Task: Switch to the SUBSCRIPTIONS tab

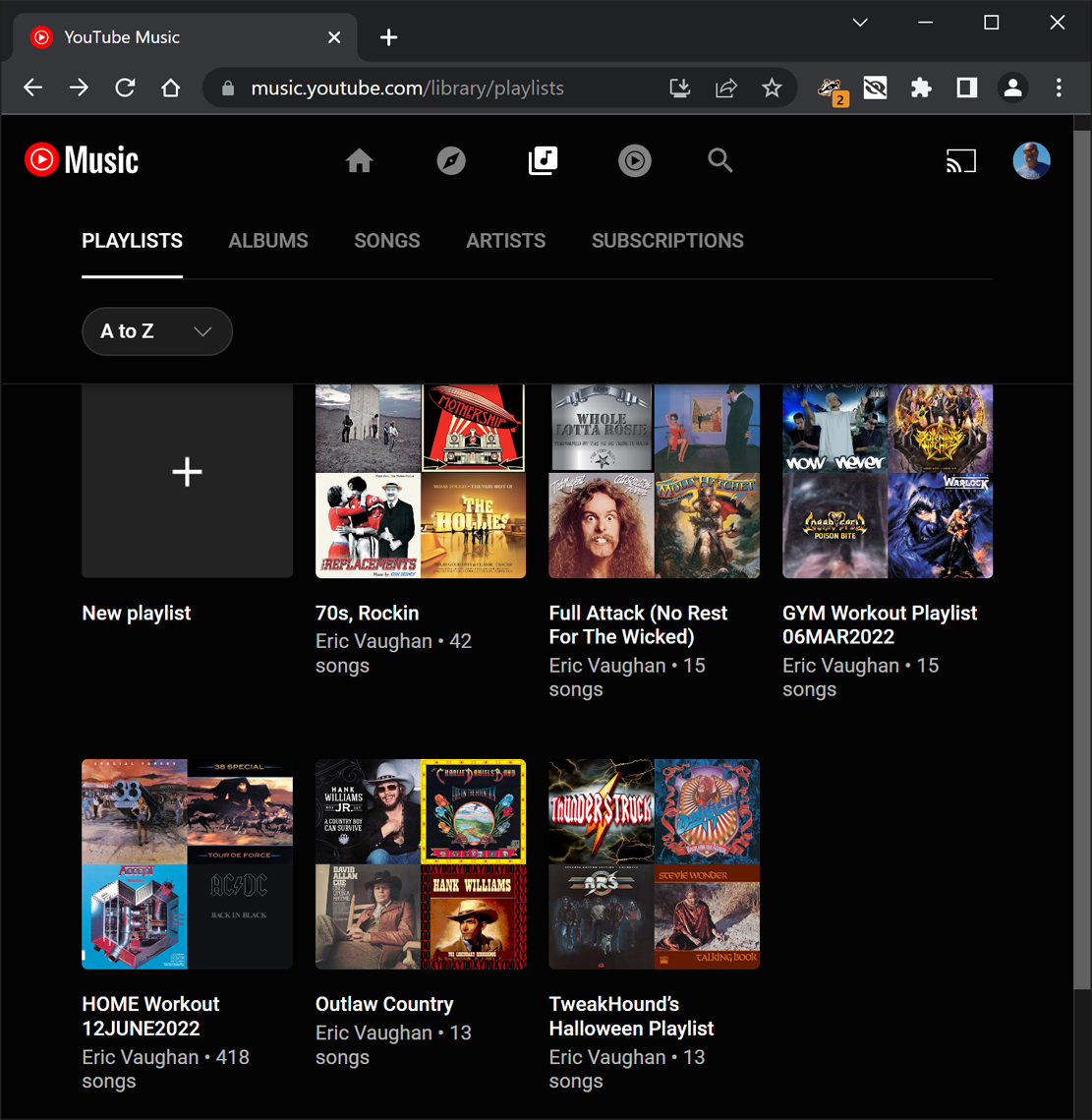Action: (x=667, y=241)
